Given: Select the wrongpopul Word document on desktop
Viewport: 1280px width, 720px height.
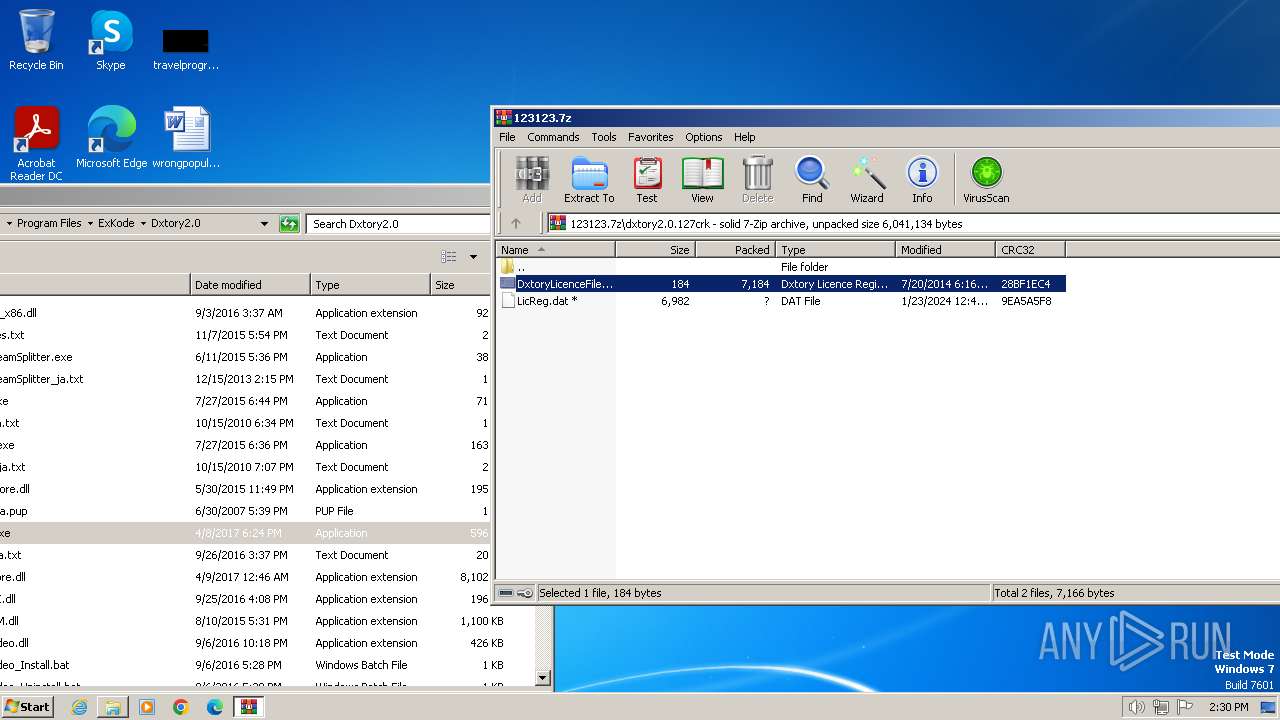Looking at the screenshot, I should tap(186, 137).
